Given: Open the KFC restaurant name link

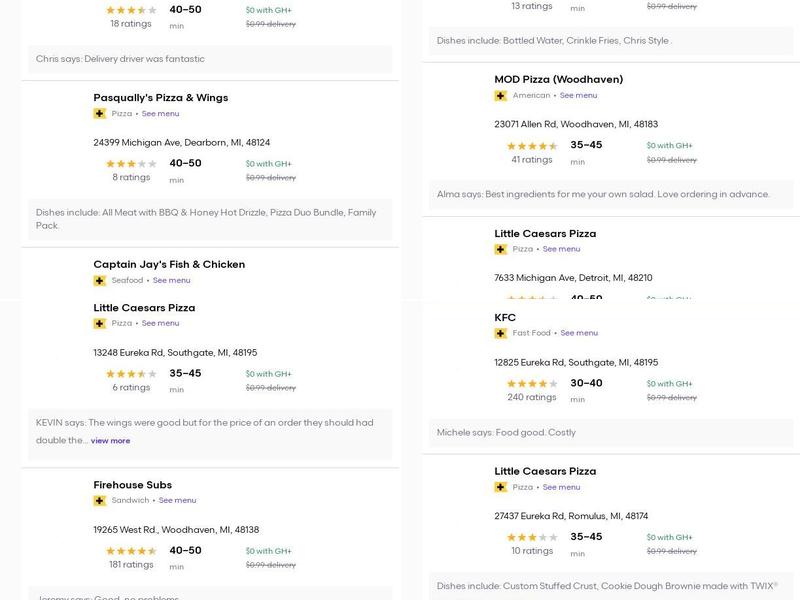Looking at the screenshot, I should point(505,318).
